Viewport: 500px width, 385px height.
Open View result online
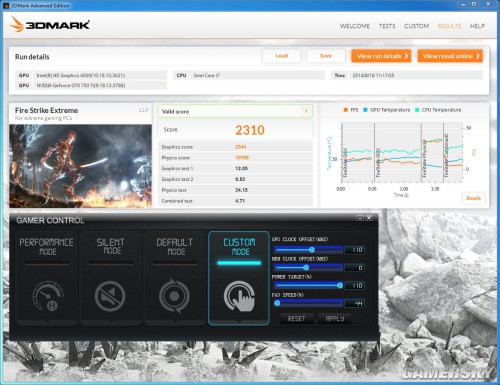[450, 56]
